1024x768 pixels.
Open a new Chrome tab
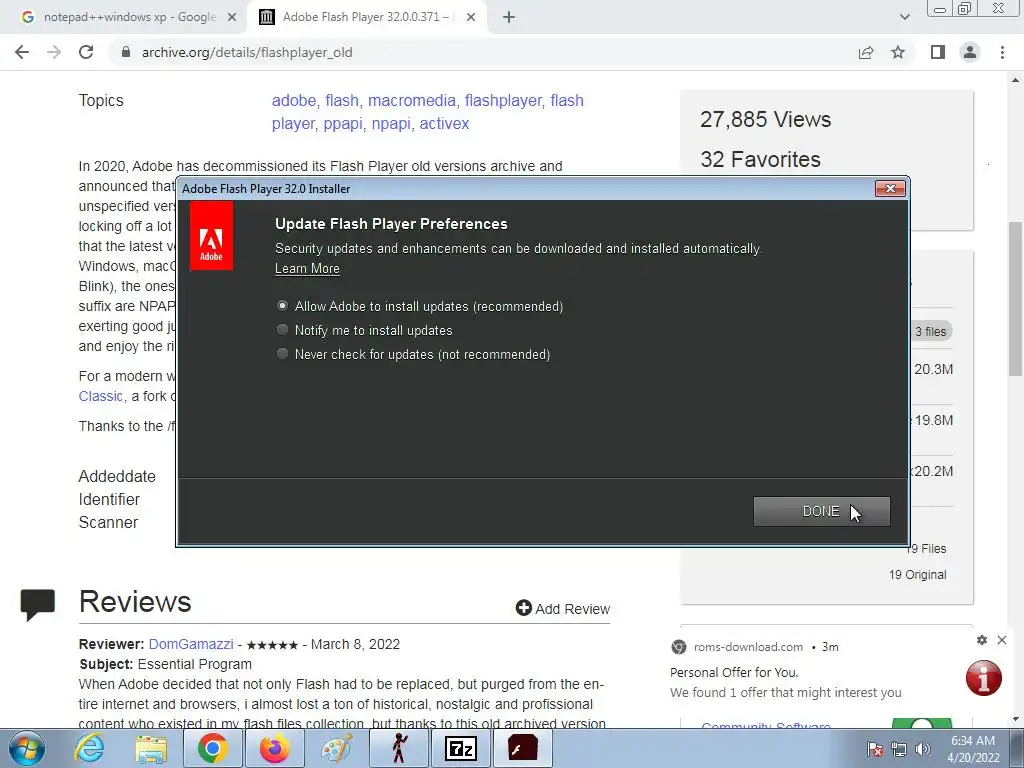coord(509,17)
